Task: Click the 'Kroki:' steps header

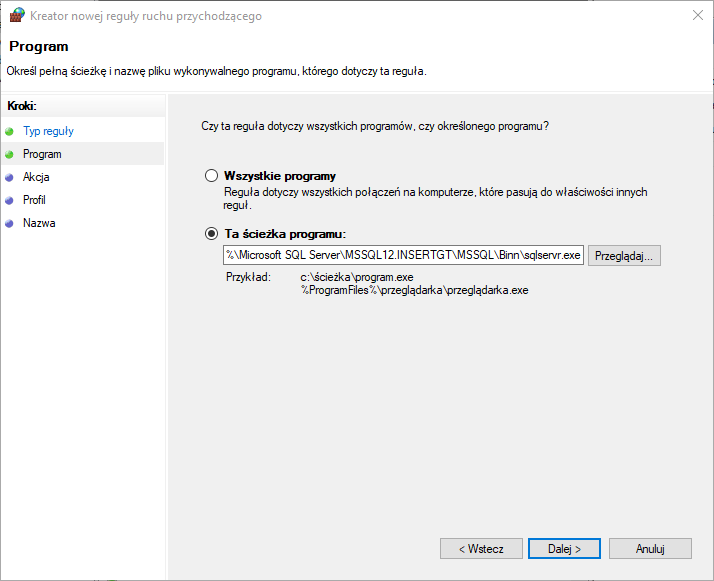Action: click(22, 106)
